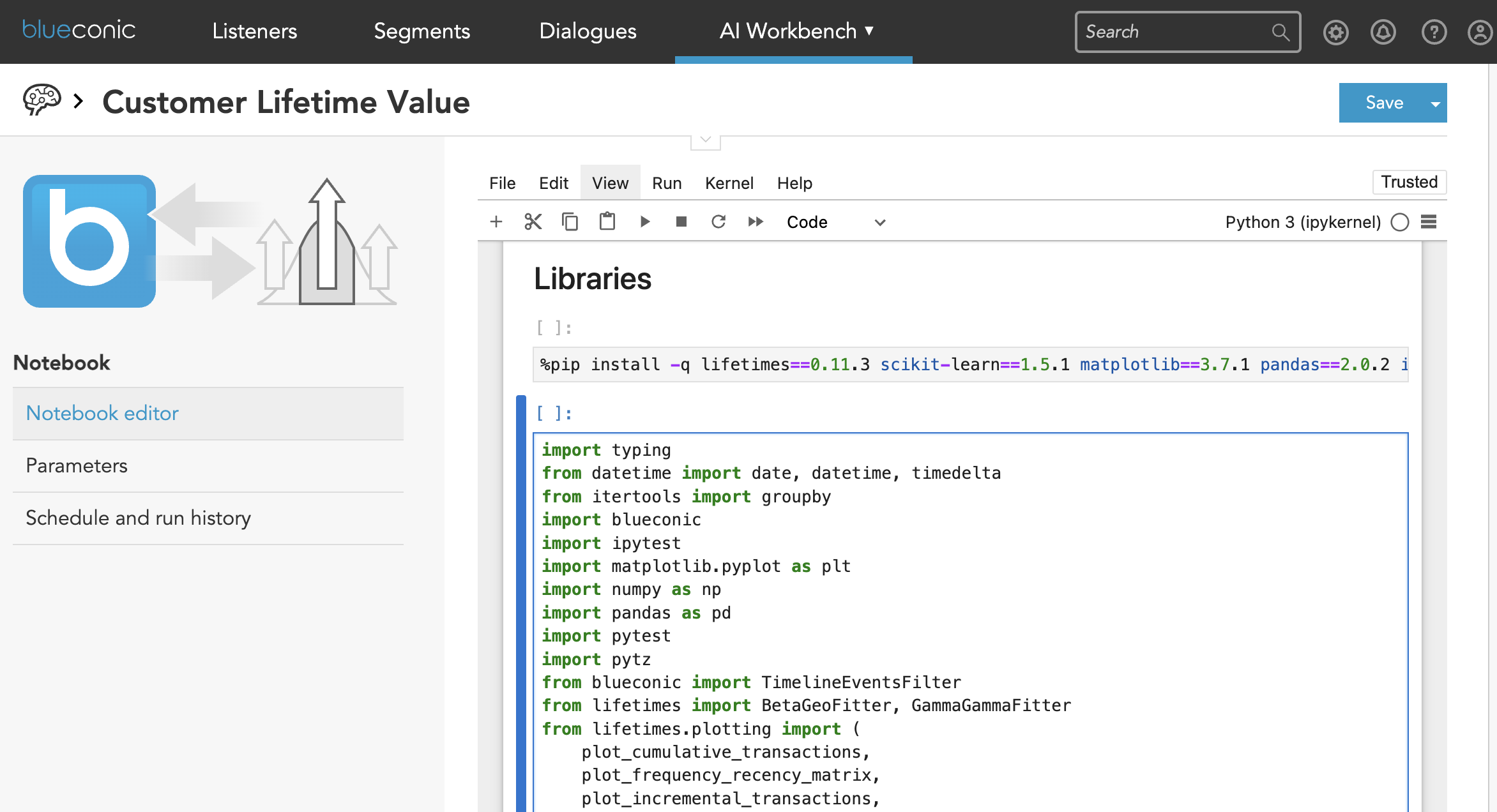Screen dimensions: 1497x812
Task: Click the 'import pytz' code line
Action: pyautogui.click(x=596, y=659)
